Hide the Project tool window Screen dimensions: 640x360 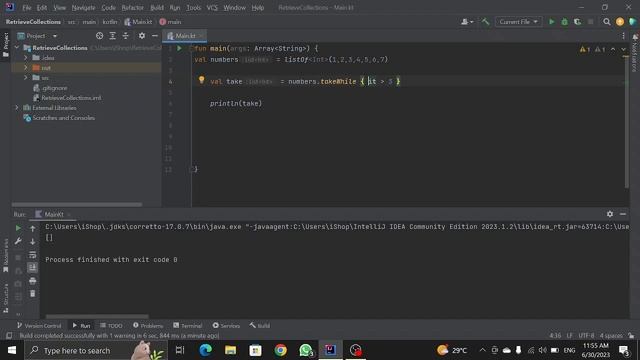155,36
